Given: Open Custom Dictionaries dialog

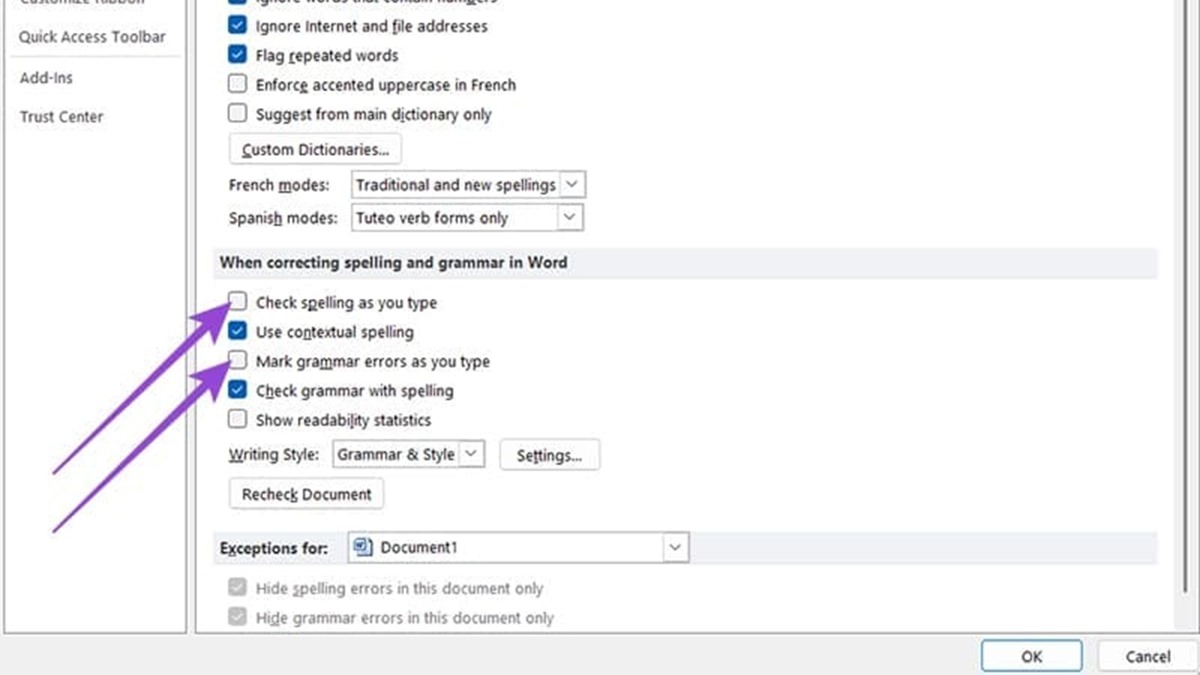Looking at the screenshot, I should [x=315, y=150].
